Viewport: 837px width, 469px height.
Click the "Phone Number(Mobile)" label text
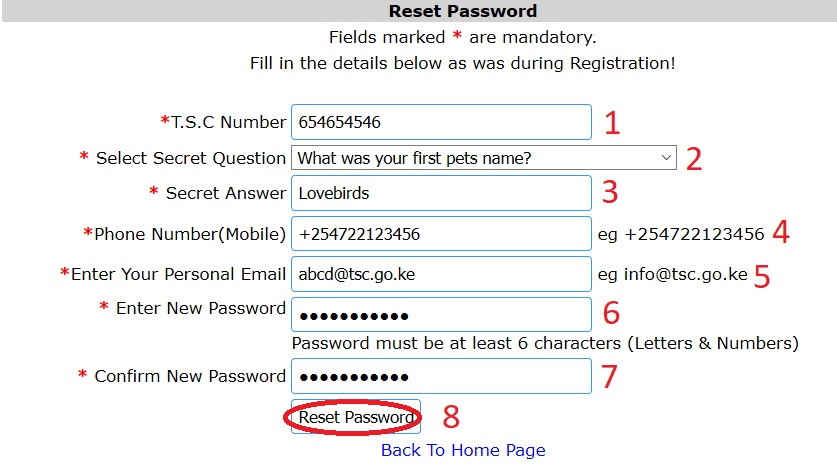point(190,234)
